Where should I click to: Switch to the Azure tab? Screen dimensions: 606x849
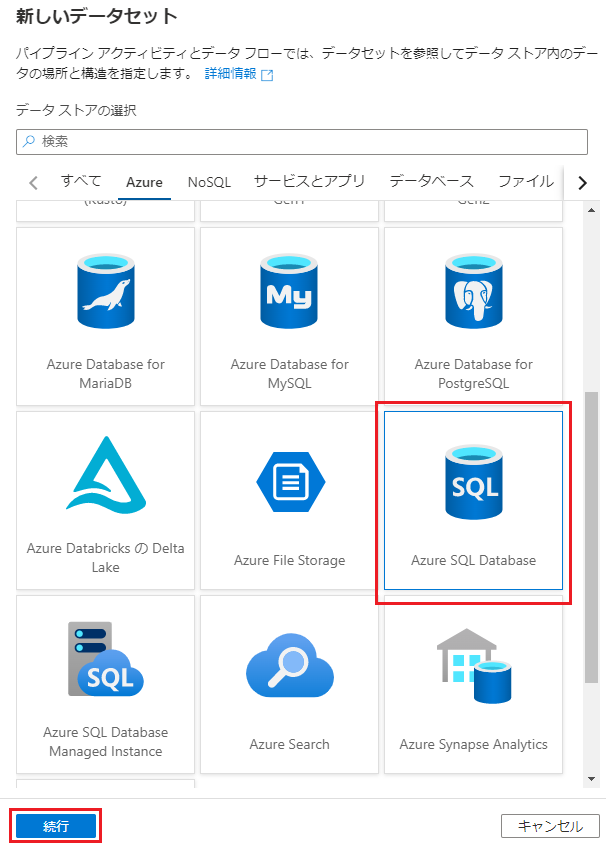[144, 182]
